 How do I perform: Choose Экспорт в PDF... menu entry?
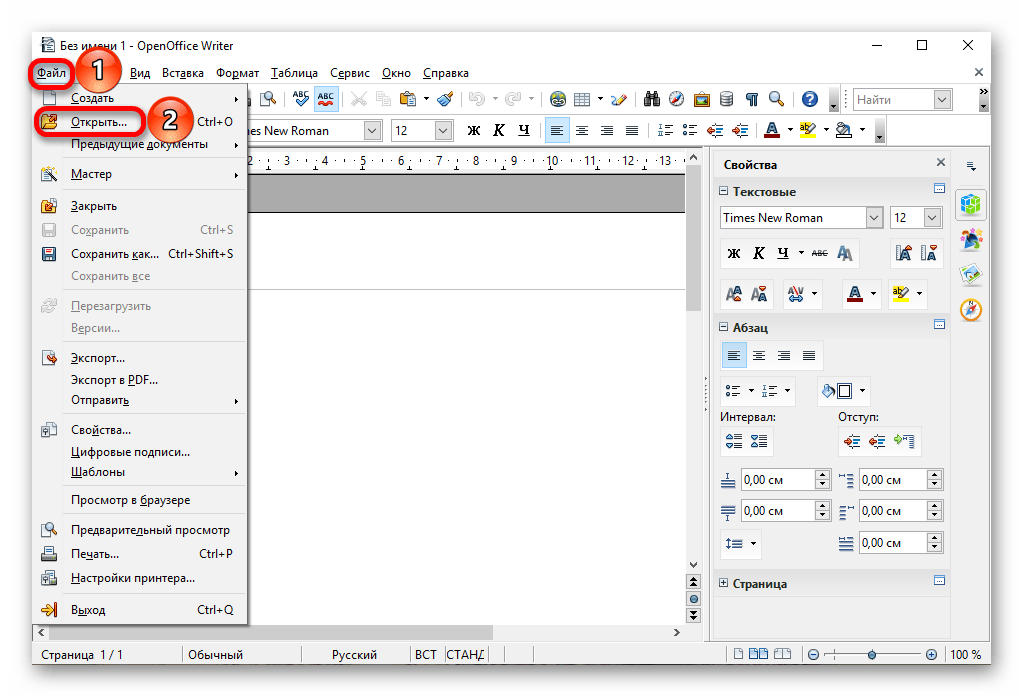pos(114,380)
